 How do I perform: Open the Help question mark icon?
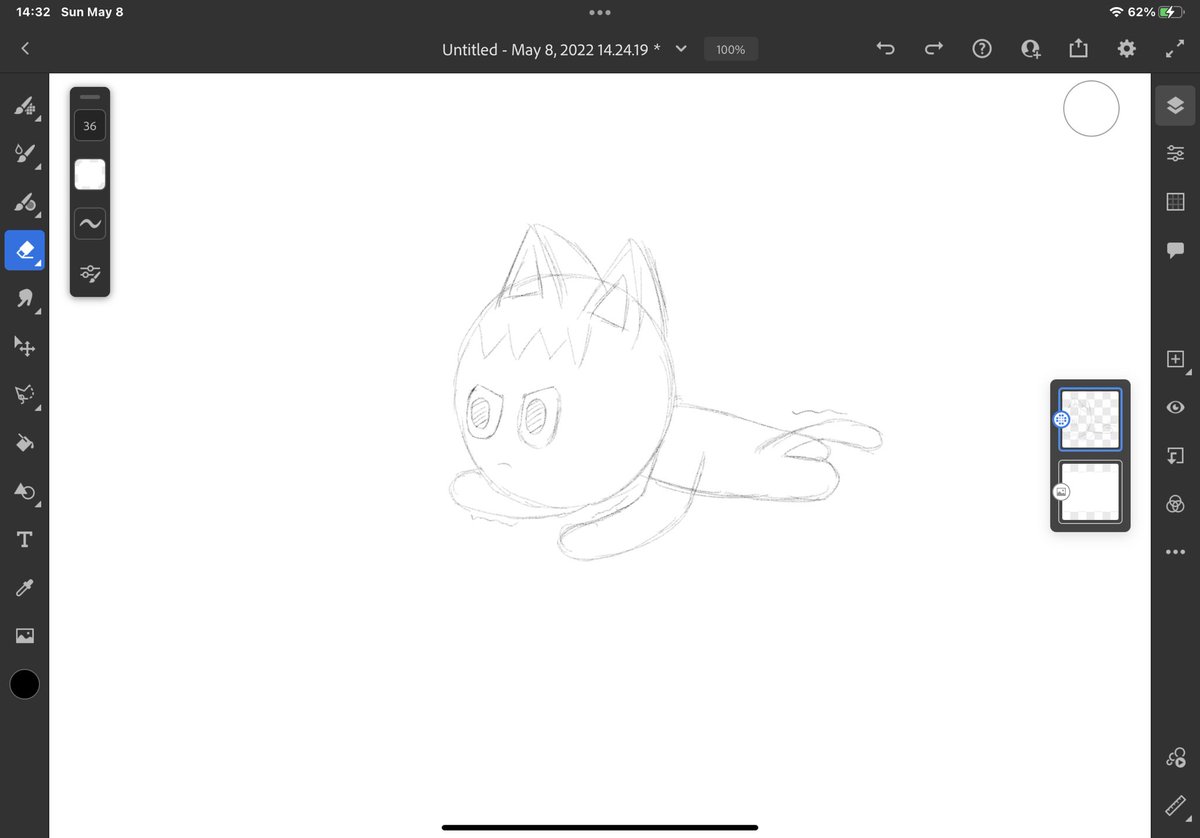coord(982,48)
